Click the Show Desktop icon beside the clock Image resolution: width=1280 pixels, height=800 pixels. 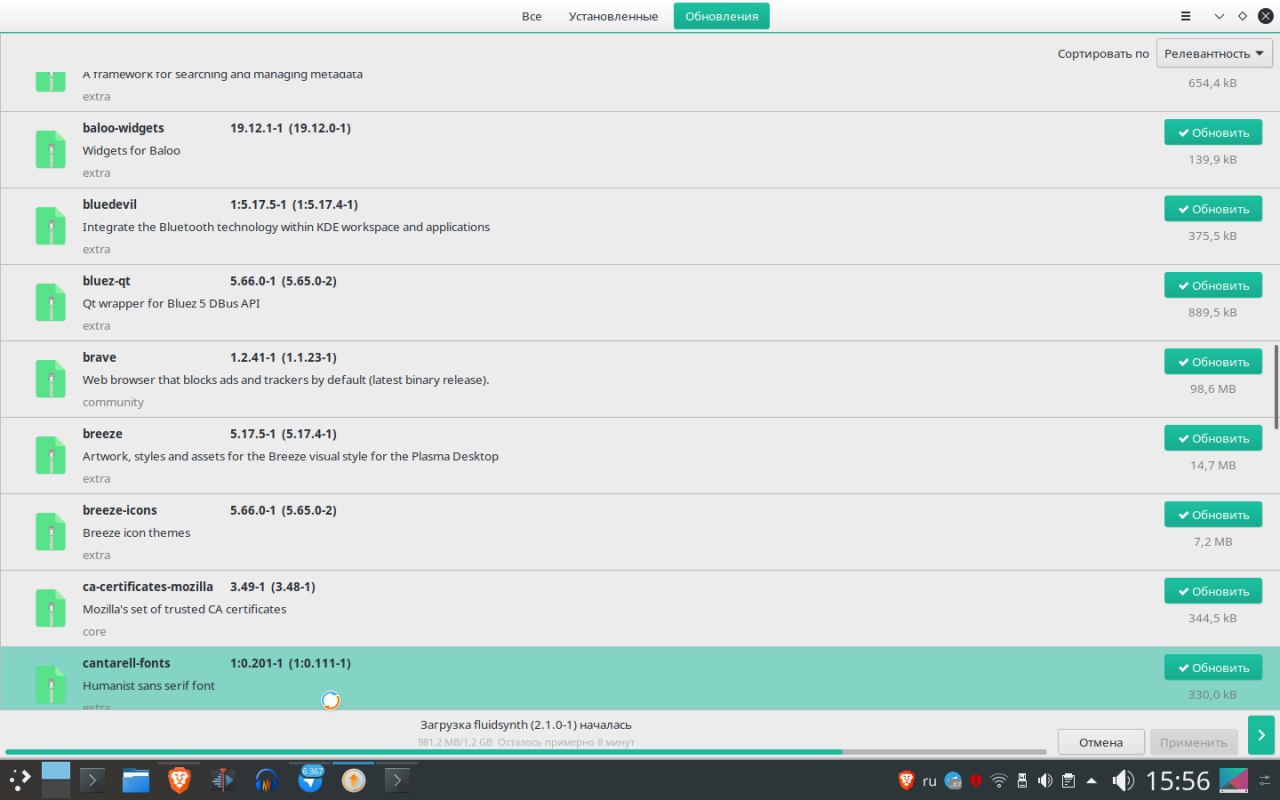[1234, 780]
